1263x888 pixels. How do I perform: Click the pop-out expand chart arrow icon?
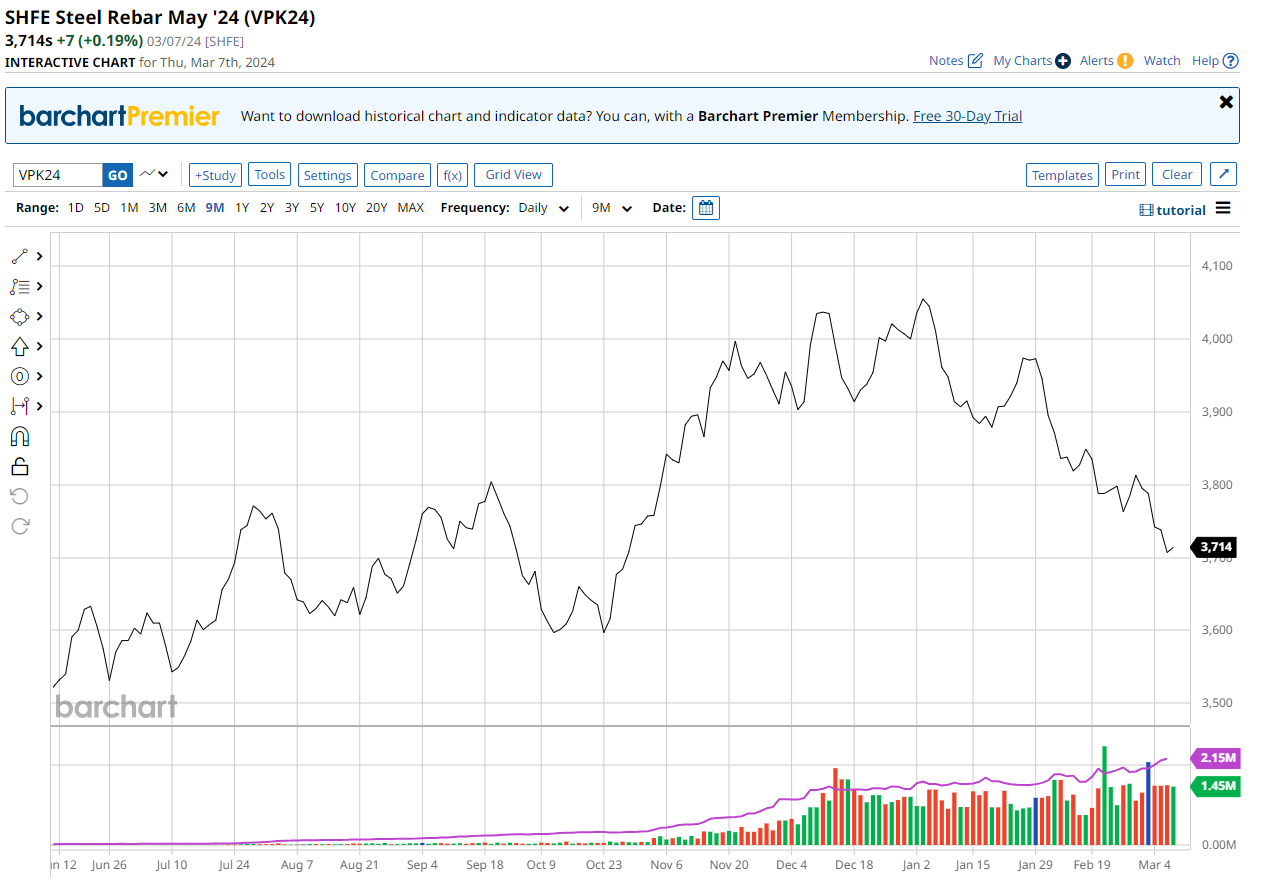pyautogui.click(x=1224, y=175)
